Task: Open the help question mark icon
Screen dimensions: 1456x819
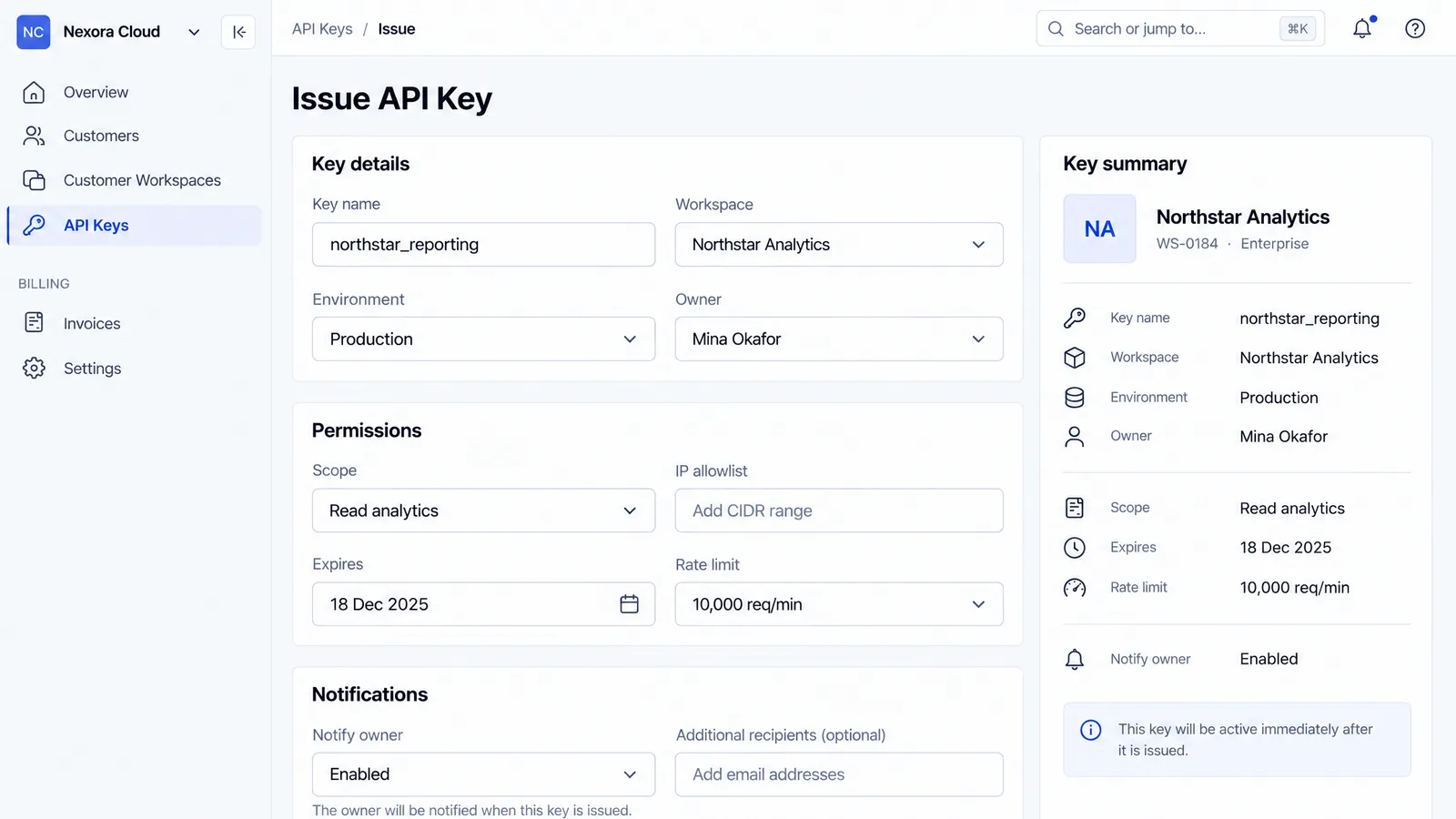Action: [x=1415, y=28]
